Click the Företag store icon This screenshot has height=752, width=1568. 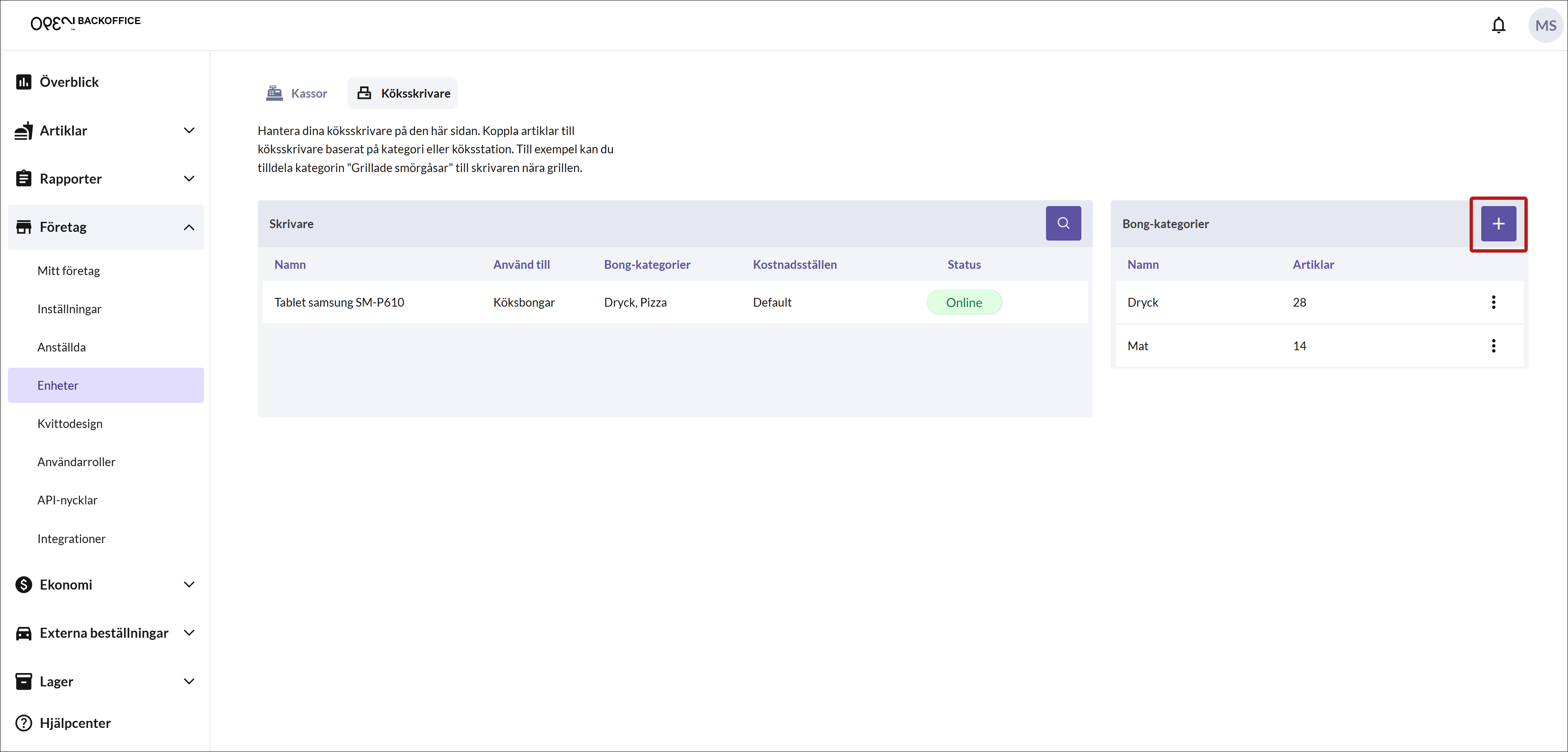(24, 227)
